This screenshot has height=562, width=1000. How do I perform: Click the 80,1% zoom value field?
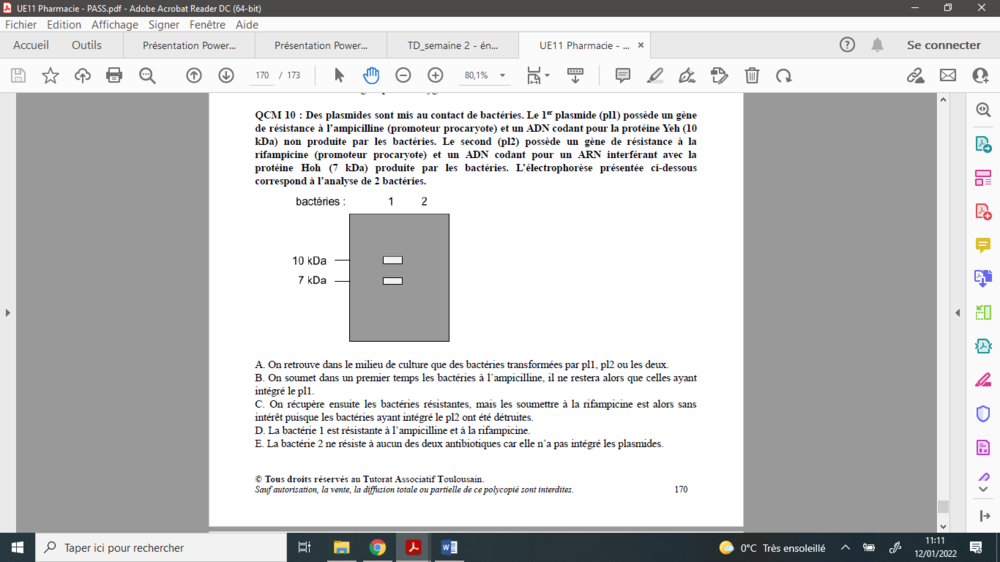[476, 75]
